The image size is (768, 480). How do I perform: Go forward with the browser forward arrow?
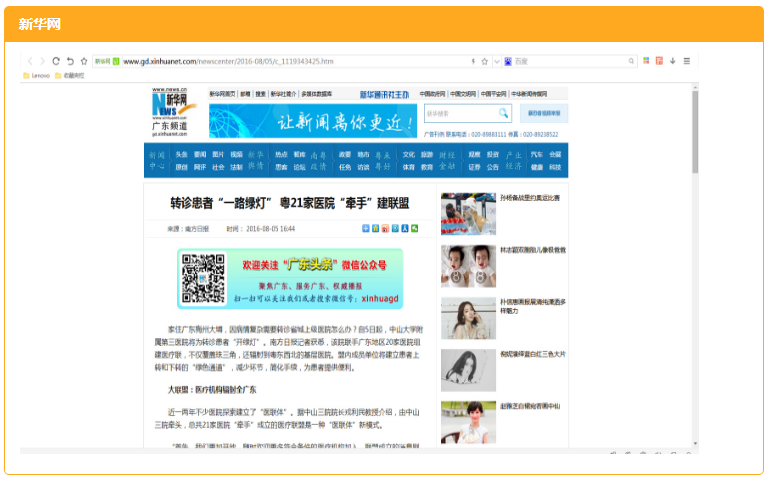click(x=43, y=61)
